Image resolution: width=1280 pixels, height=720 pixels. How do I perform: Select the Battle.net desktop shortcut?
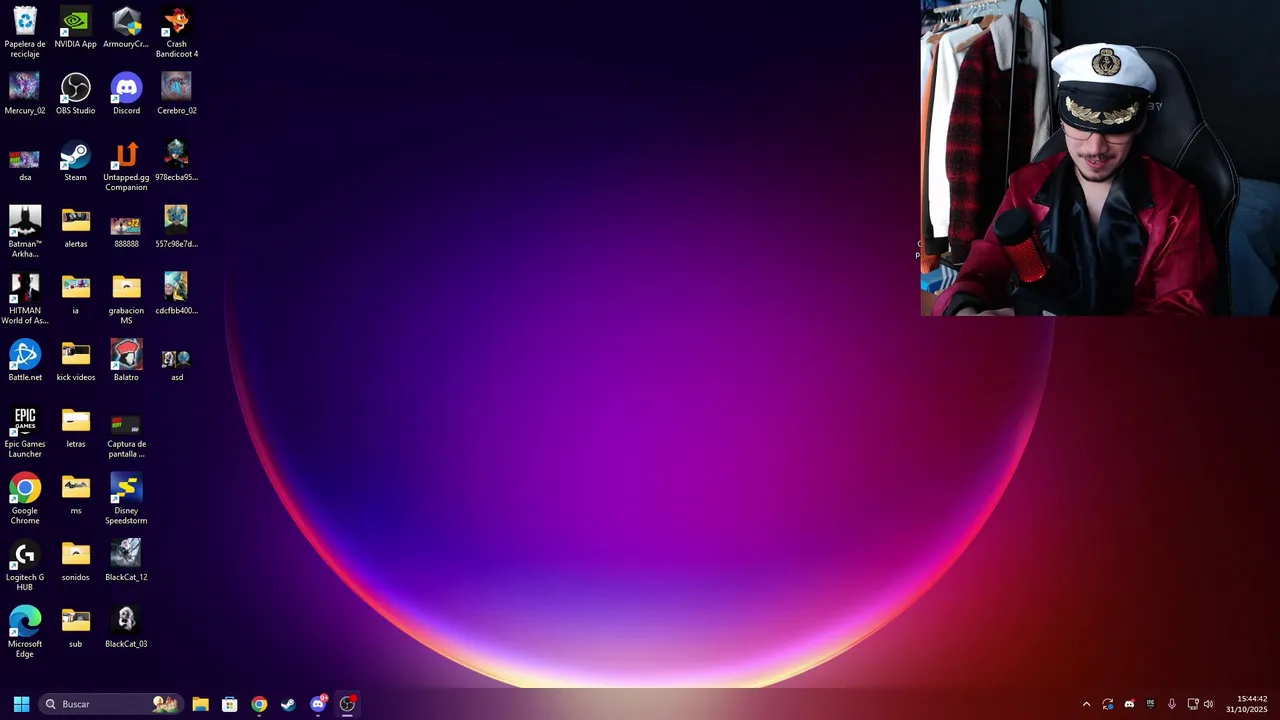[25, 361]
